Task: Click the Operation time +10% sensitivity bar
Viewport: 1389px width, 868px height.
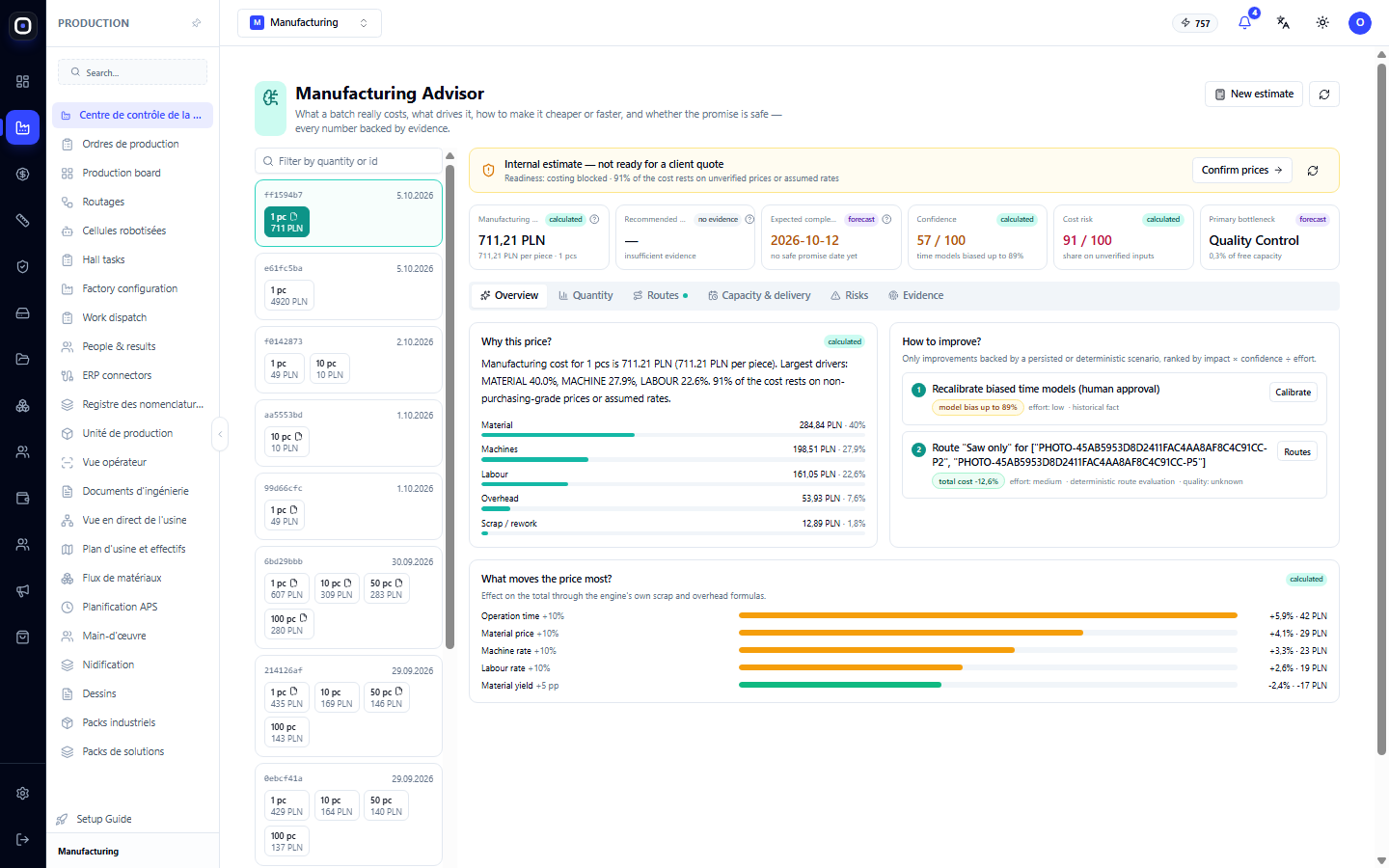Action: pos(988,615)
